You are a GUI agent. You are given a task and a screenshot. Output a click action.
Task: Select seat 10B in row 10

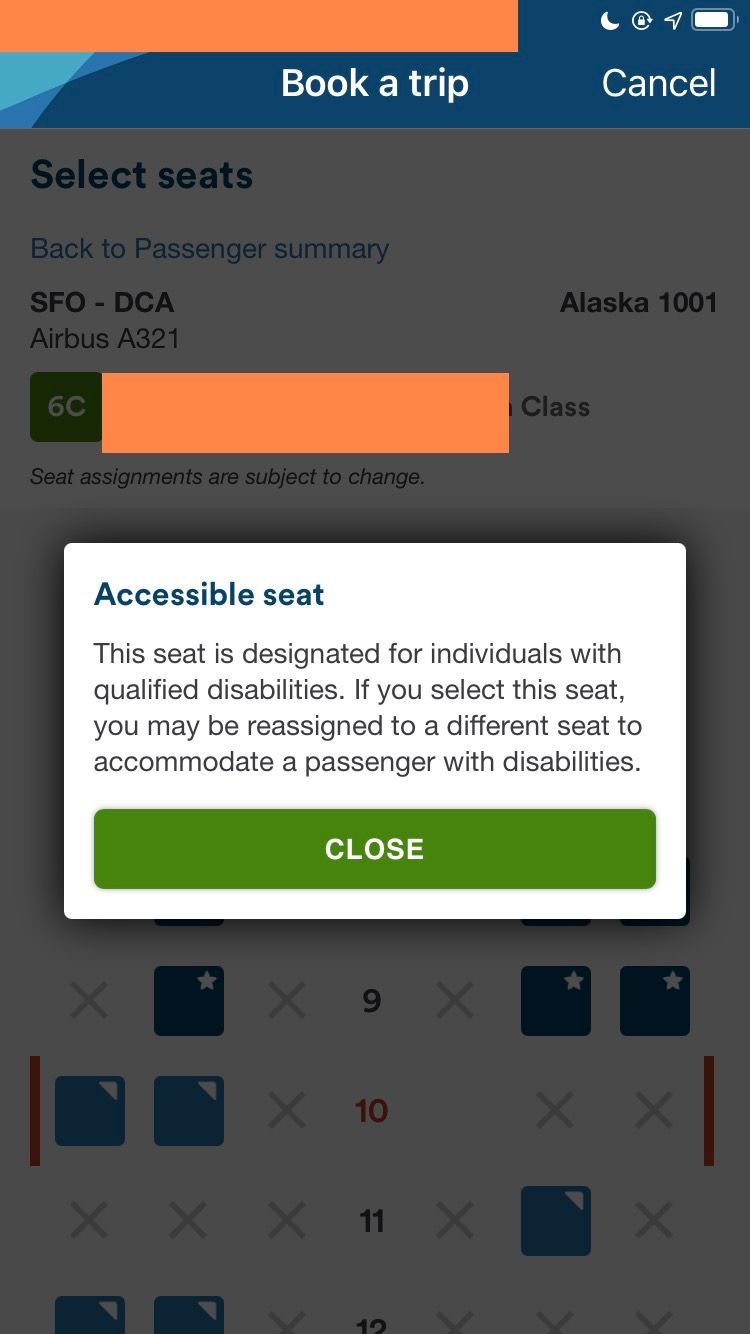click(189, 1110)
